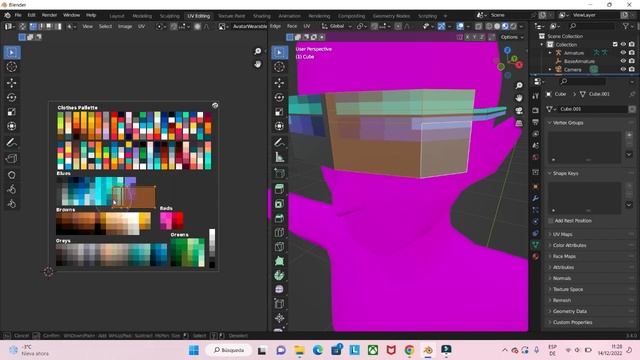Viewport: 640px width, 360px height.
Task: Open Google Chrome from the taskbar
Action: tap(409, 350)
